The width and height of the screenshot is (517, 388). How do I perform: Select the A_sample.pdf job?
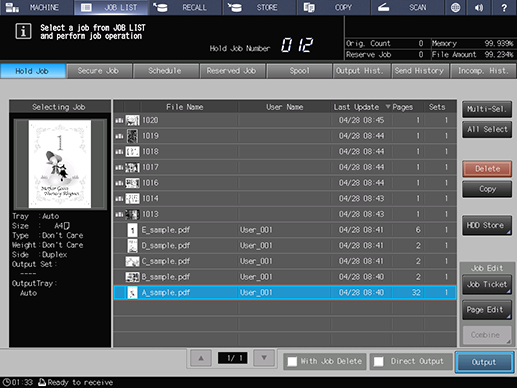[x=285, y=292]
